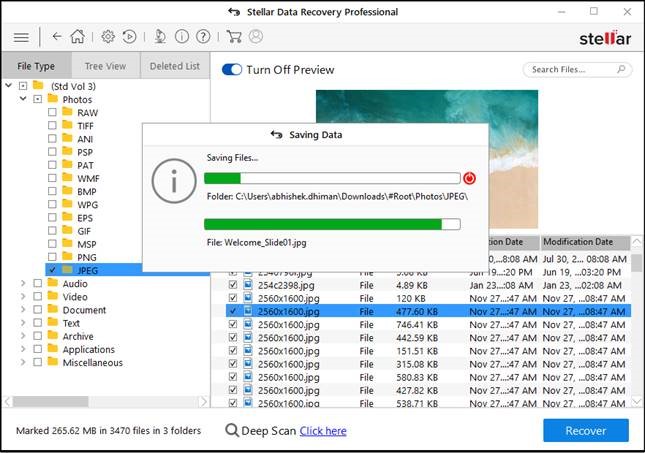Expand the Audio tree node
This screenshot has height=453, width=645.
point(23,283)
